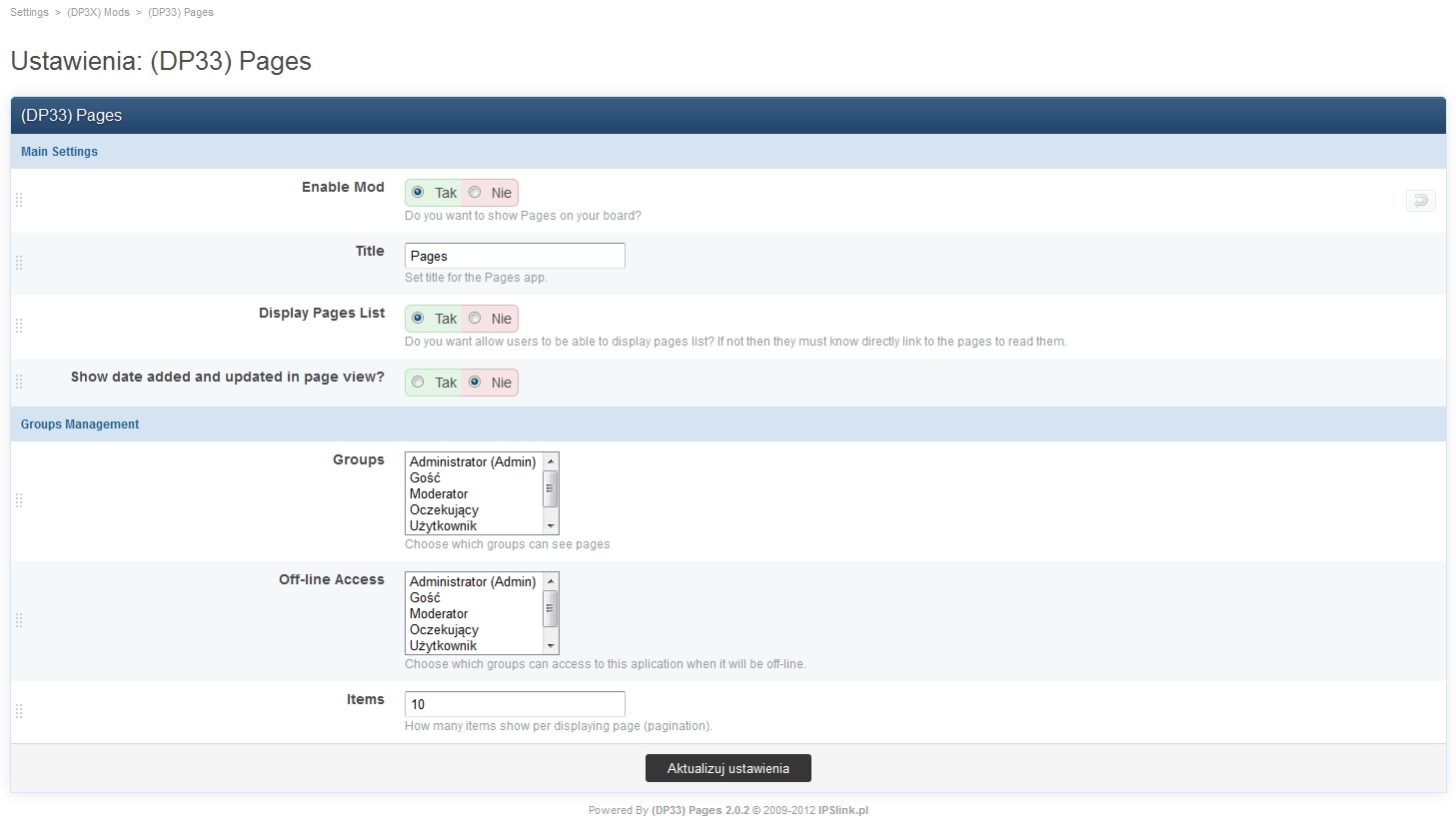Screen dimensions: 1456x835
Task: Click drag handle beside Items setting
Action: (19, 711)
